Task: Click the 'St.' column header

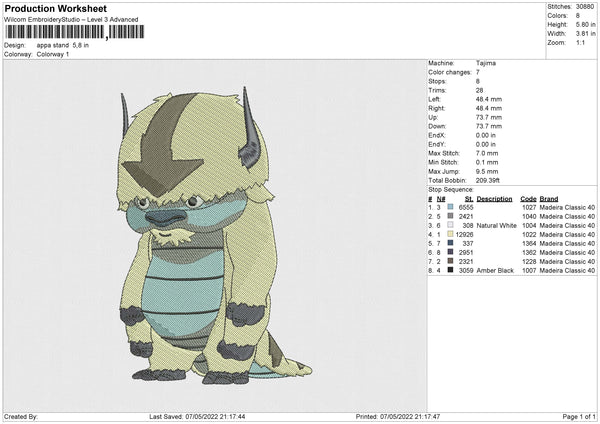Action: pos(469,199)
